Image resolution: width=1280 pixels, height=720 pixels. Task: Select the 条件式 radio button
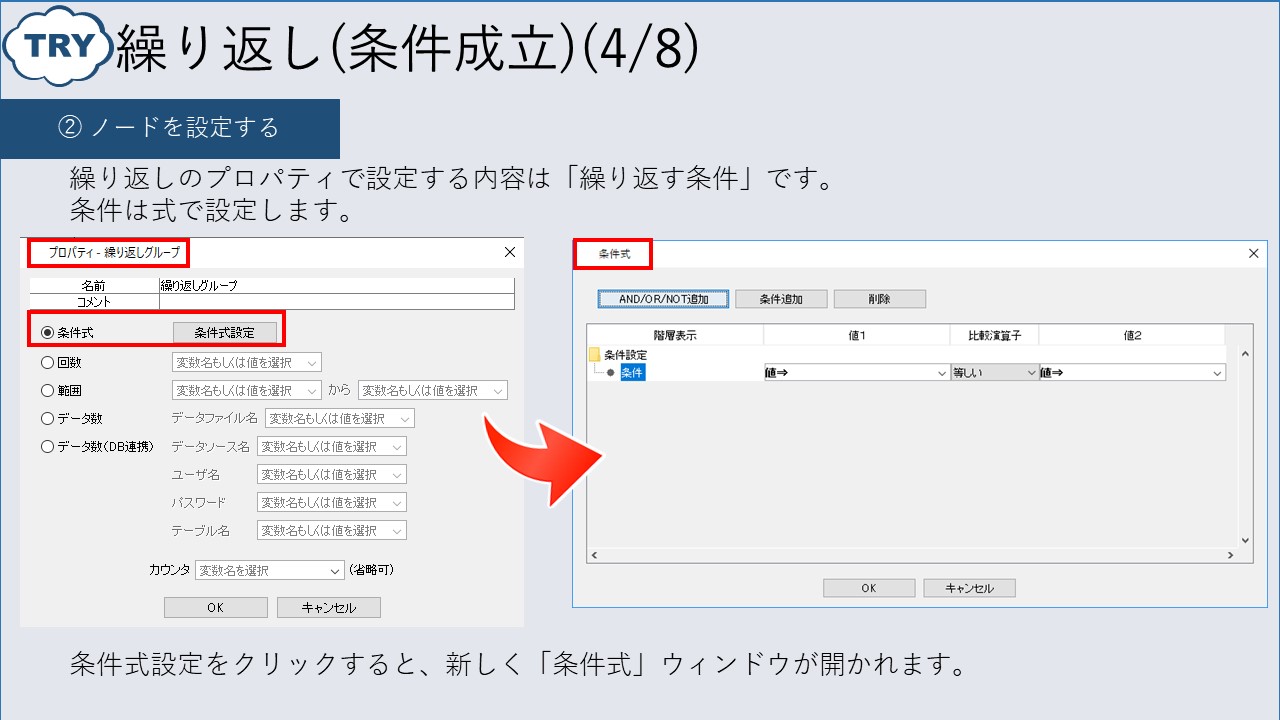click(x=47, y=333)
